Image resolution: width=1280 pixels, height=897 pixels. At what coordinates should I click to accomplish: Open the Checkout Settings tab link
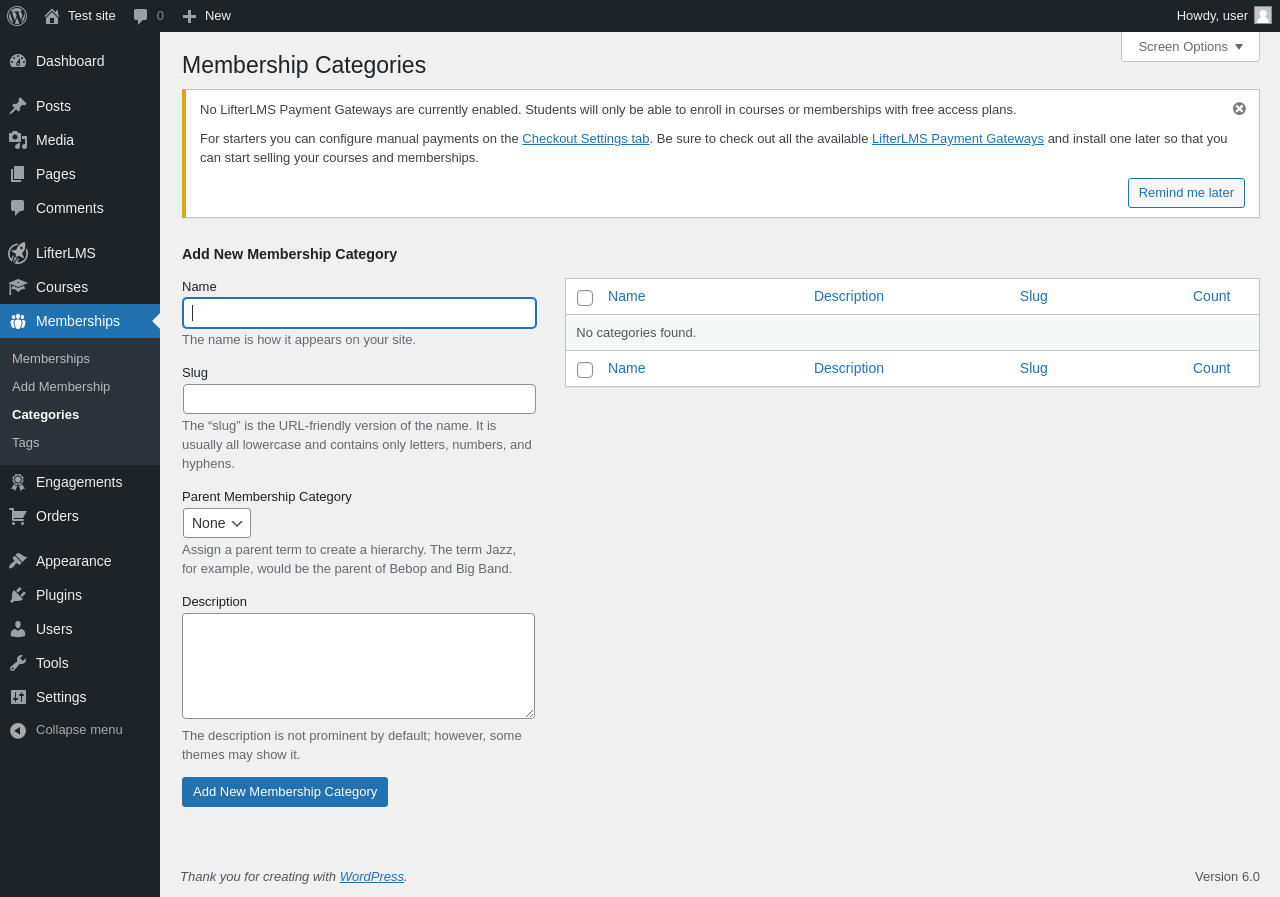(x=585, y=139)
